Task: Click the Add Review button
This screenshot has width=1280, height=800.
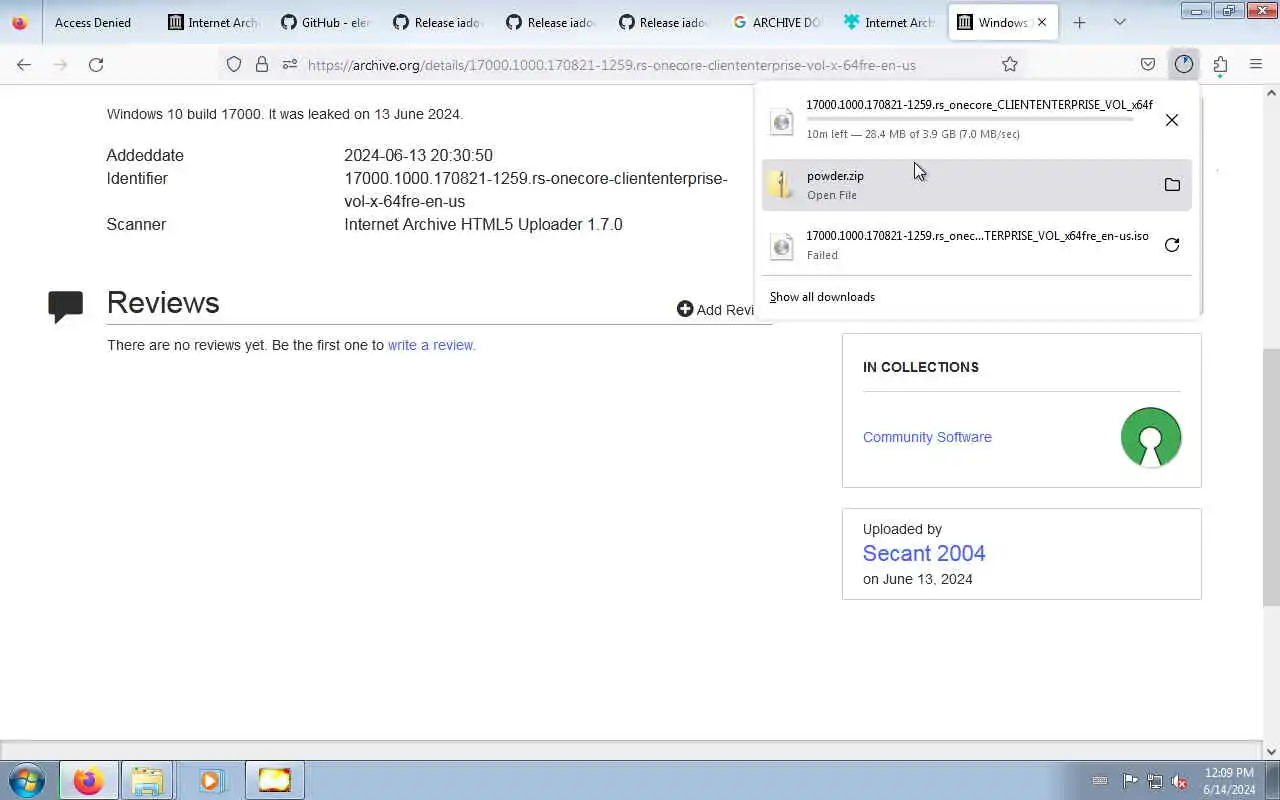Action: coord(716,310)
